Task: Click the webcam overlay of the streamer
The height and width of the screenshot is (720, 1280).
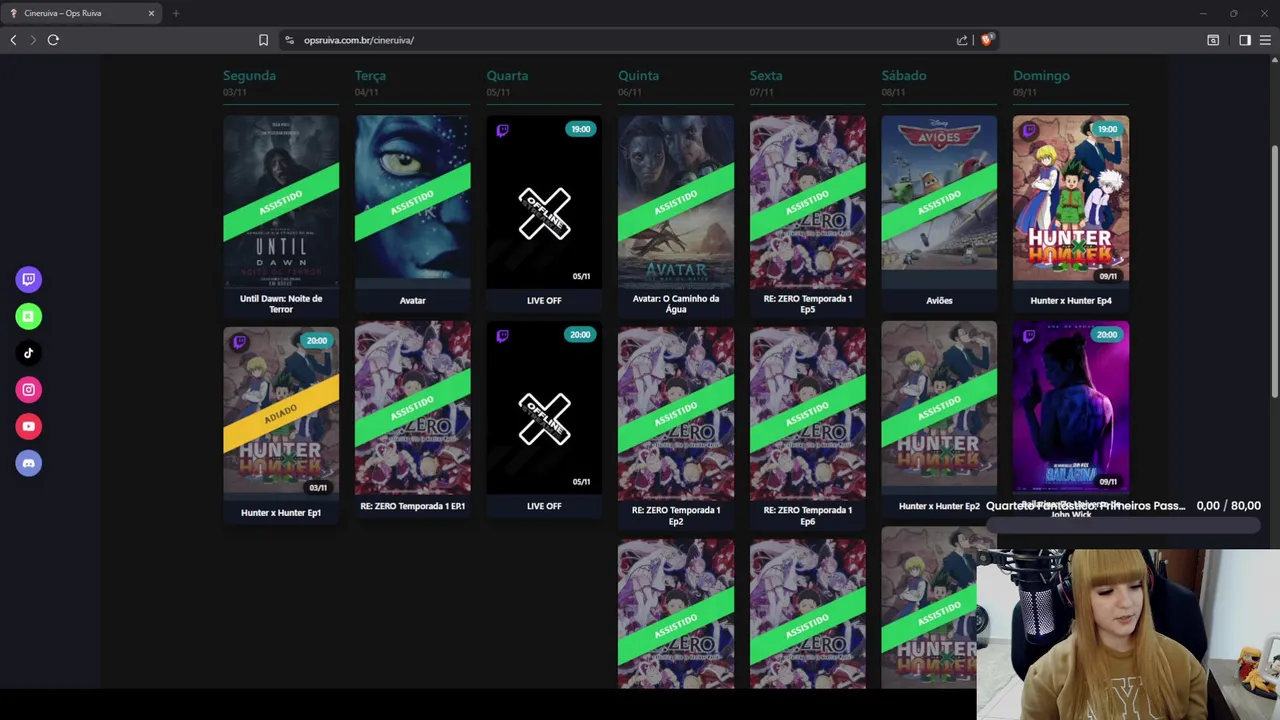Action: (1128, 634)
